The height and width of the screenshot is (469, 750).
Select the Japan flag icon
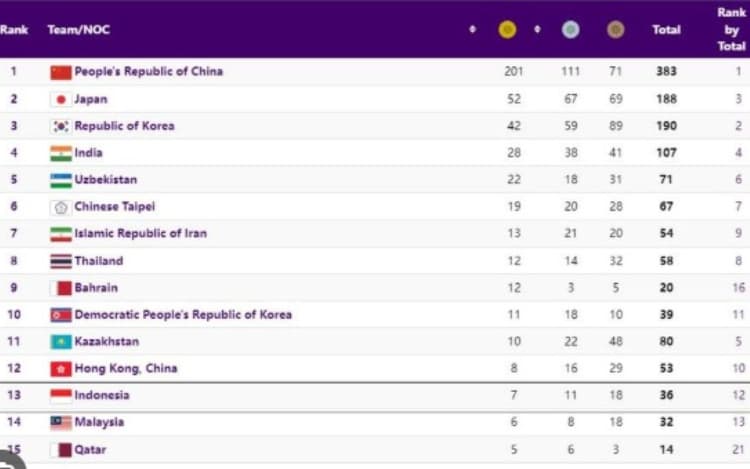(x=61, y=99)
